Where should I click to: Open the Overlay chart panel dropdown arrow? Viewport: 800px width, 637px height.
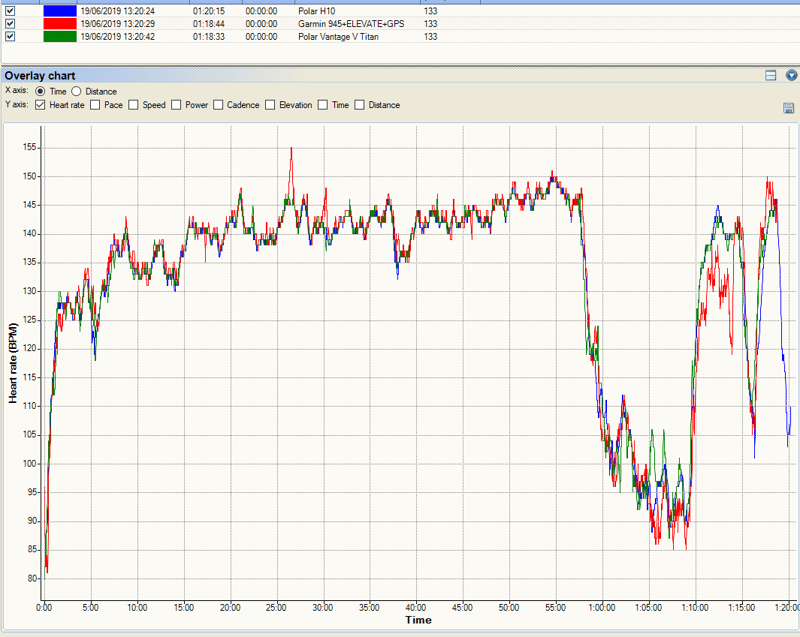791,75
